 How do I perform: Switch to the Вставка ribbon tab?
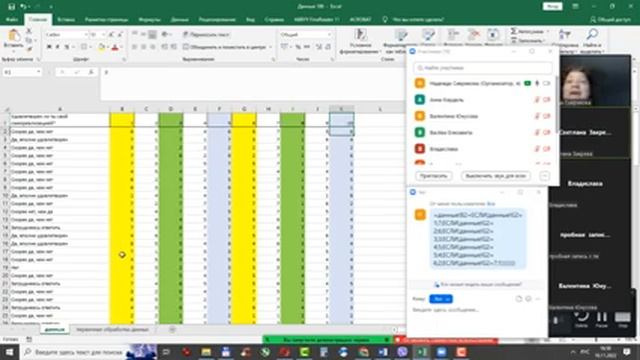(66, 19)
